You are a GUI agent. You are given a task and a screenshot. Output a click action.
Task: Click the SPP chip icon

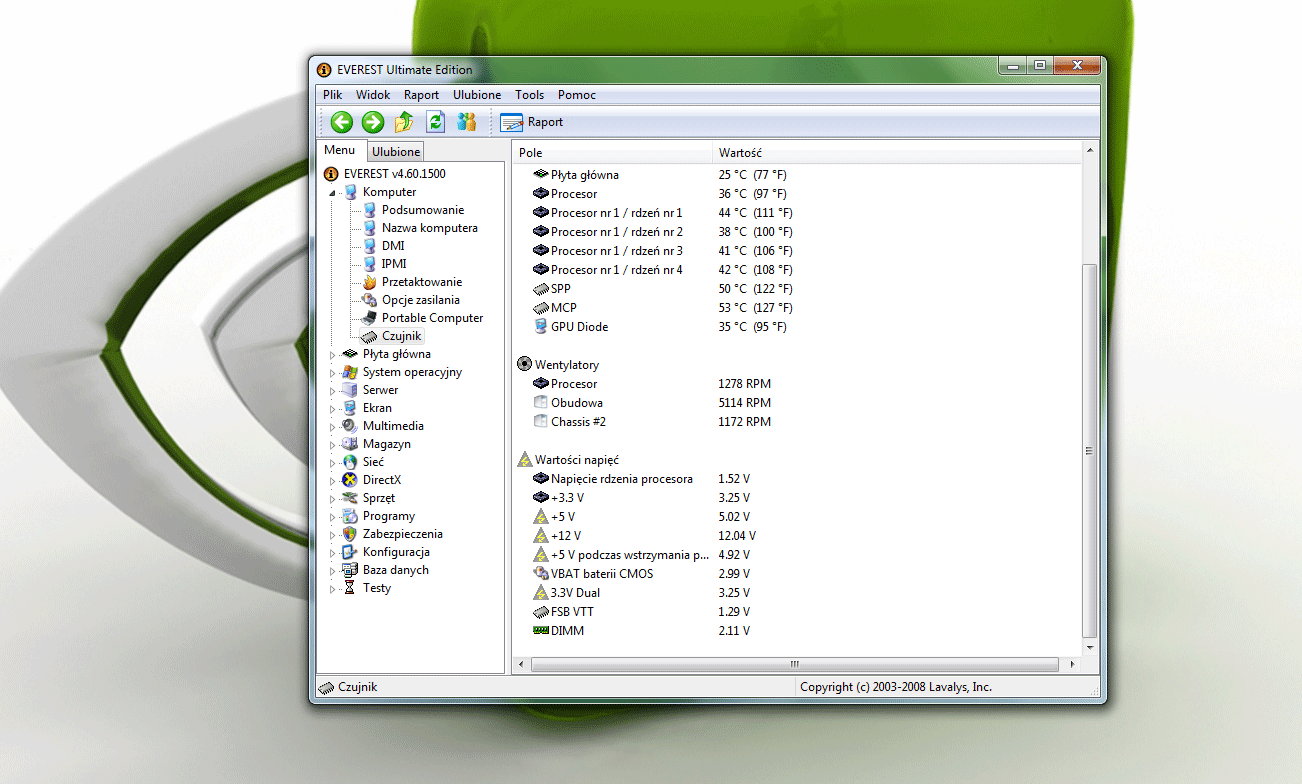click(541, 289)
